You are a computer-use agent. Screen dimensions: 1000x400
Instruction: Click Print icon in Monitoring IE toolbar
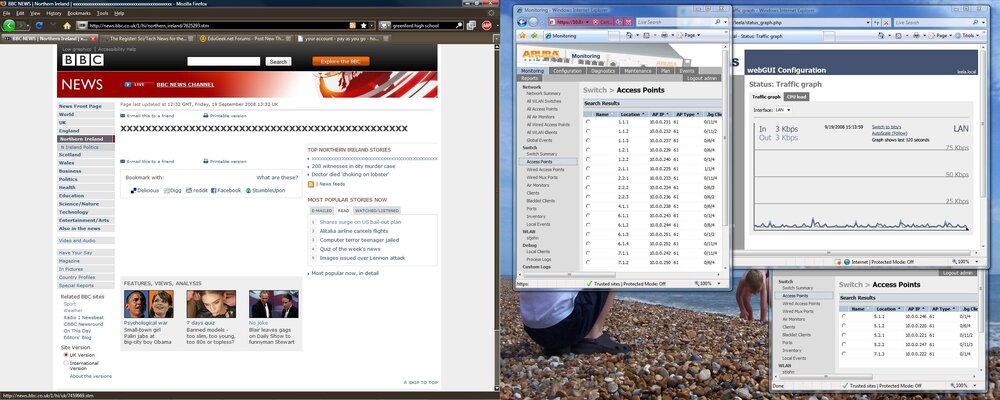click(x=664, y=36)
